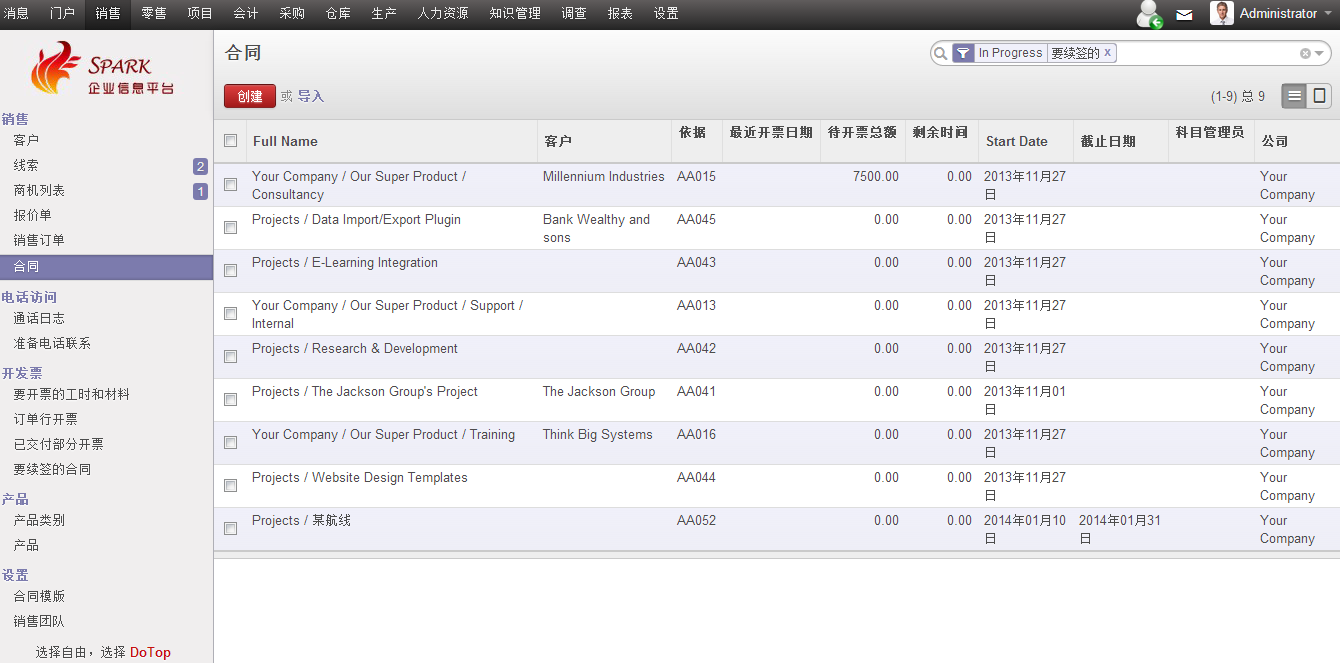The height and width of the screenshot is (663, 1340).
Task: Remove the In Progress filter tag with x
Action: click(x=1107, y=53)
